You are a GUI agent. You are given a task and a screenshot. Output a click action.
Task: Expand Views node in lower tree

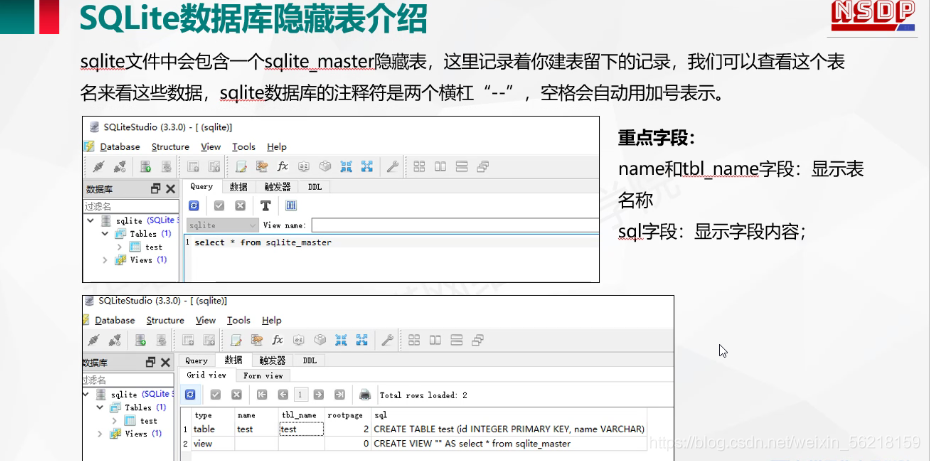point(100,434)
